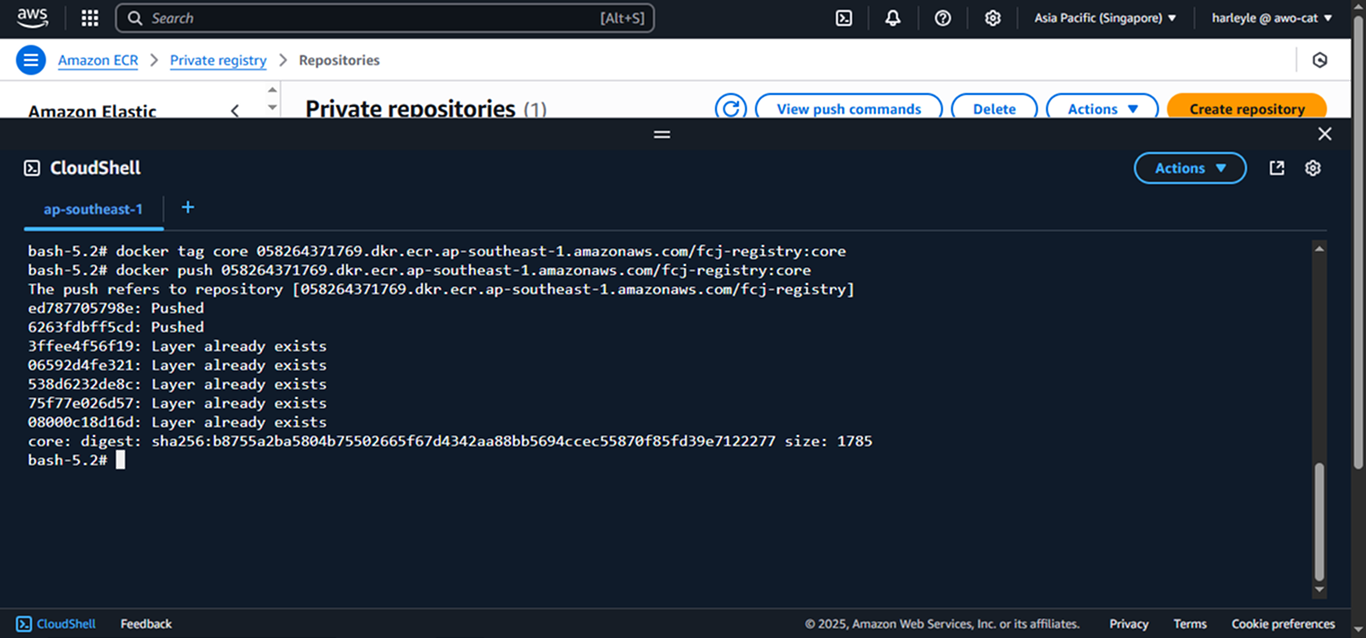Viewport: 1366px width, 638px height.
Task: Go to Amazon ECR breadcrumb link
Action: coord(98,60)
